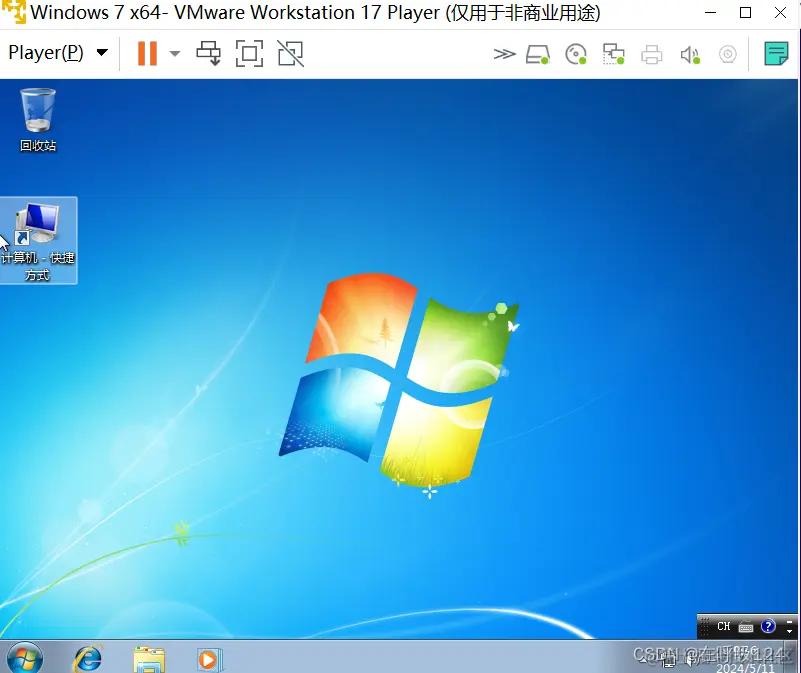Click the network adapter device icon
This screenshot has width=801, height=673.
tap(614, 54)
